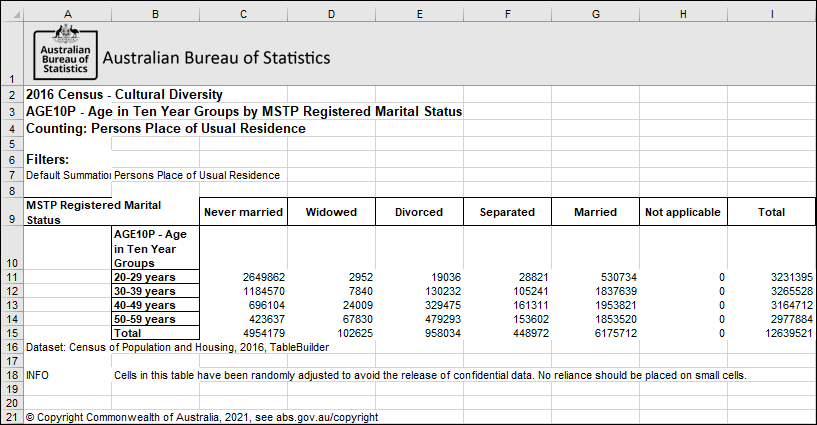Click the 'Dataset: Census of Population and Housing' cell
Screen dimensions: 817x425
click(x=177, y=347)
